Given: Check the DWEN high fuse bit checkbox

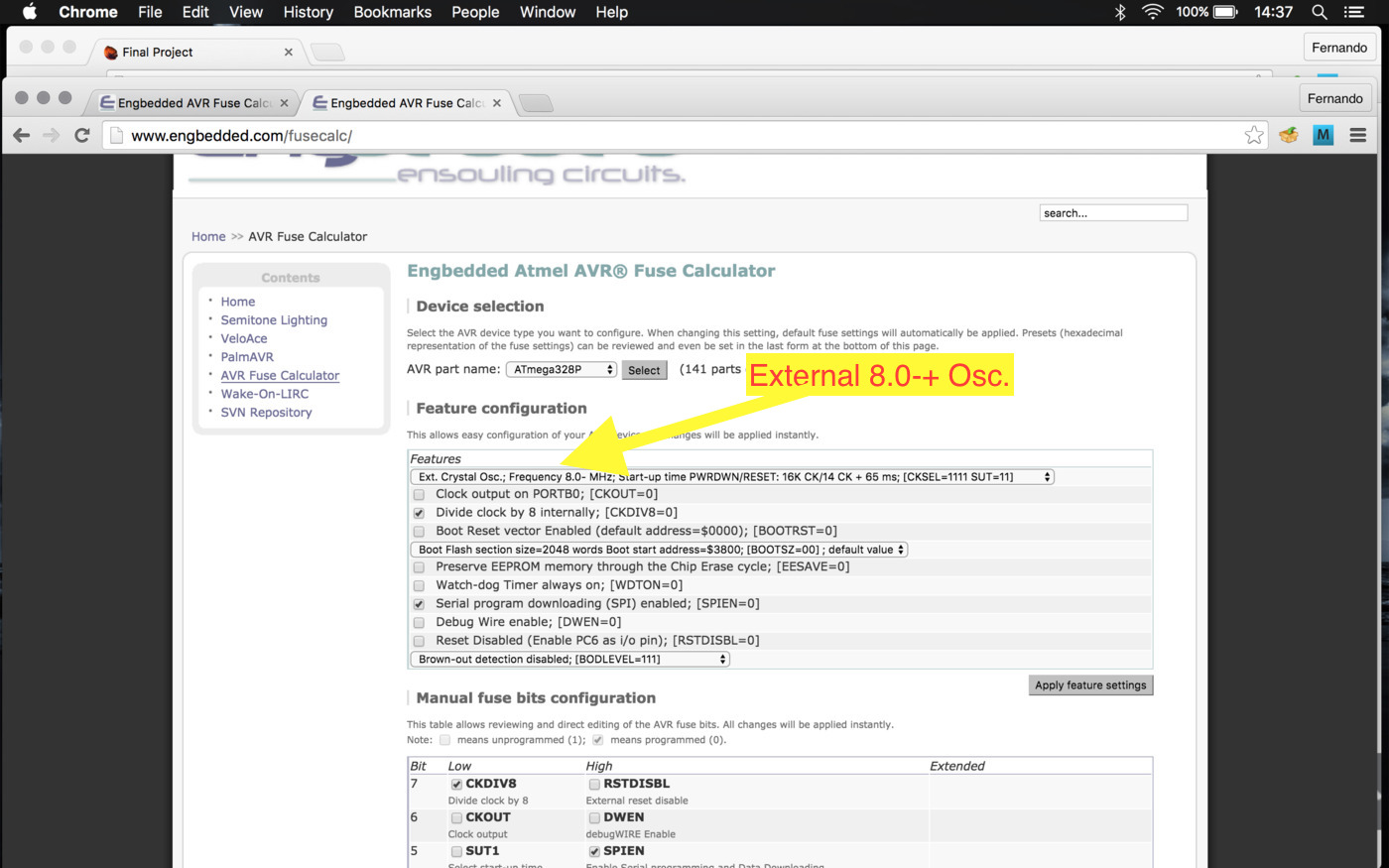Looking at the screenshot, I should coord(594,817).
